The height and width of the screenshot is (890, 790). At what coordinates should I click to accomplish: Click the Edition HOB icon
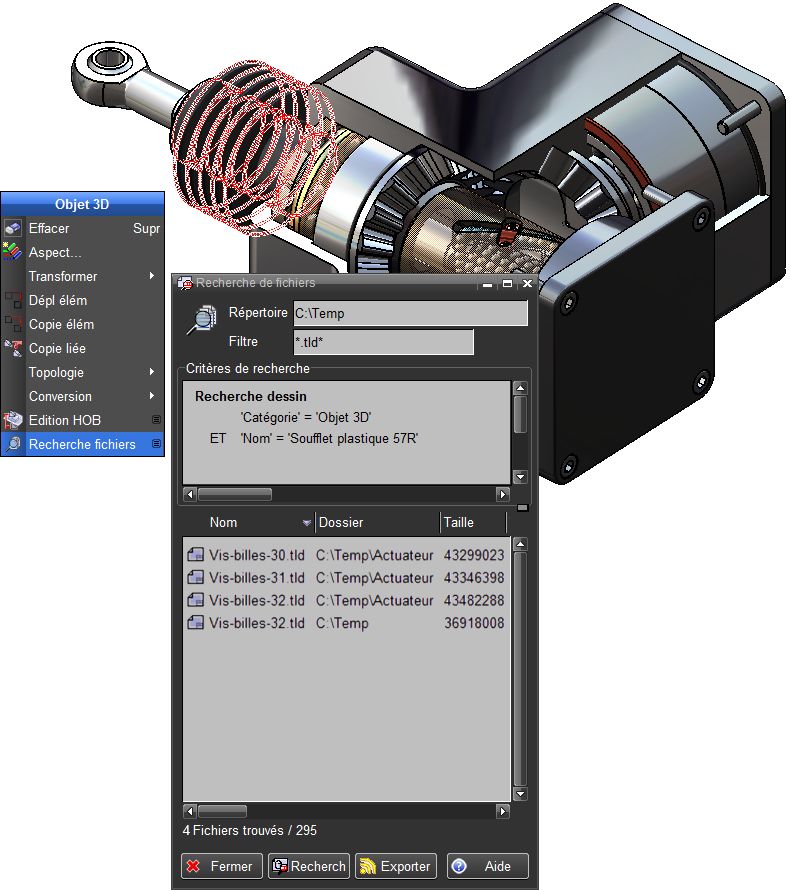[x=13, y=420]
